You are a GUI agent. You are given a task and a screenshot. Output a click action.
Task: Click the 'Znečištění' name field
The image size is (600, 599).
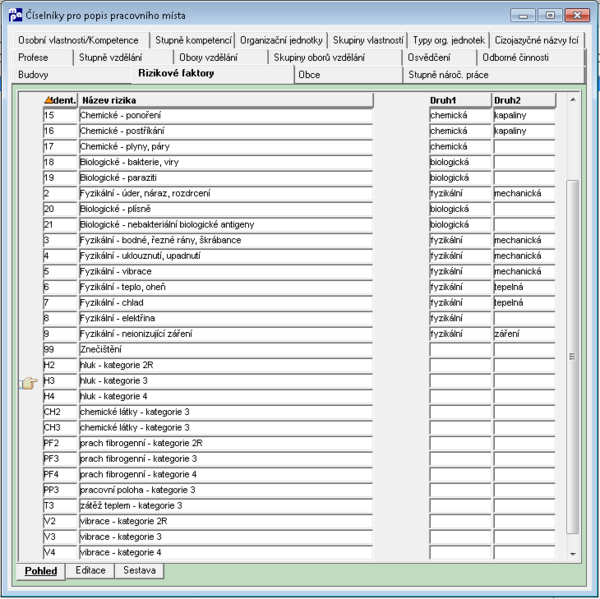pyautogui.click(x=226, y=349)
